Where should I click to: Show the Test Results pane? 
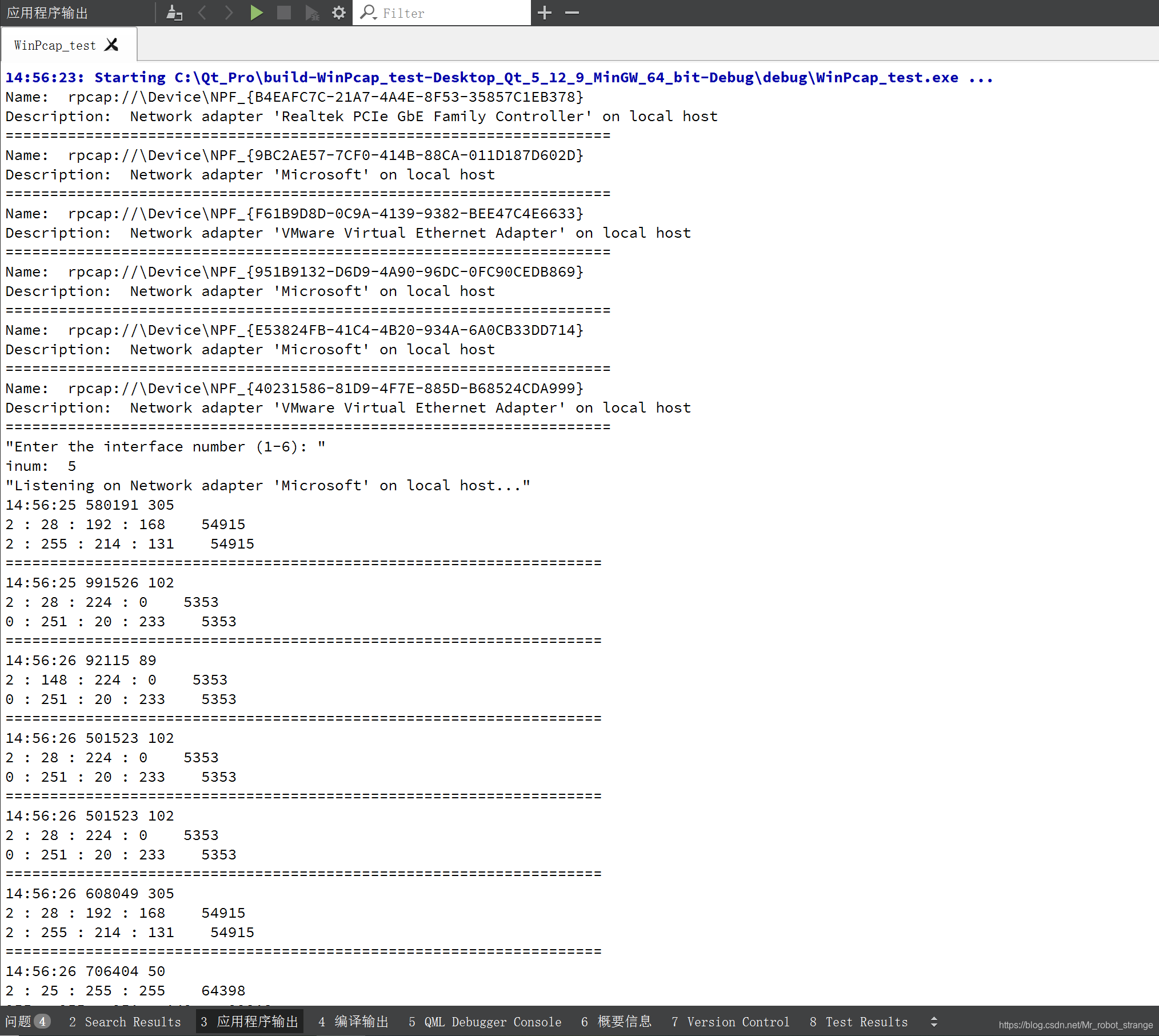pos(858,1022)
